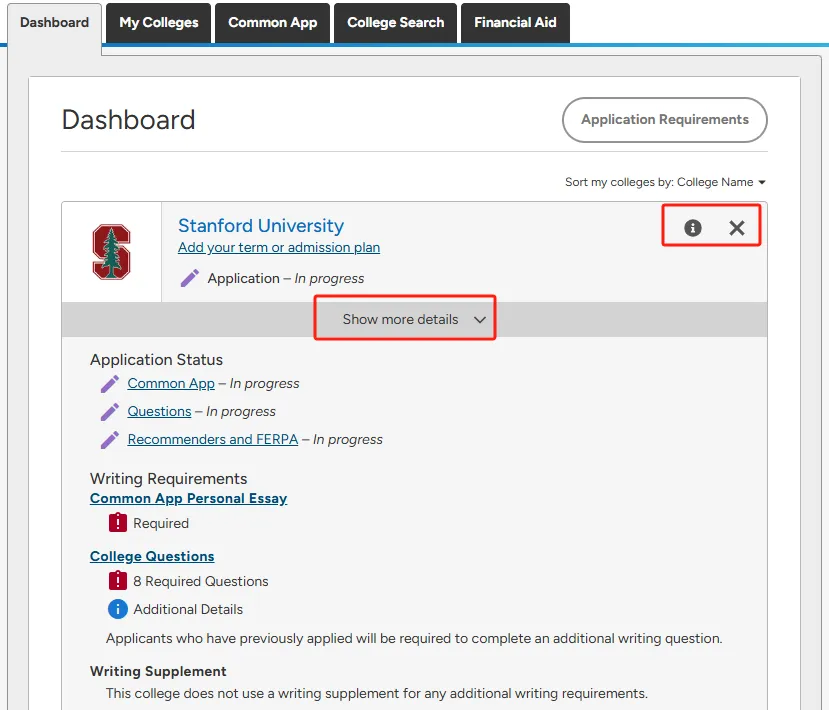Open the Common App tab
Screen dimensions: 829x710
click(x=273, y=23)
